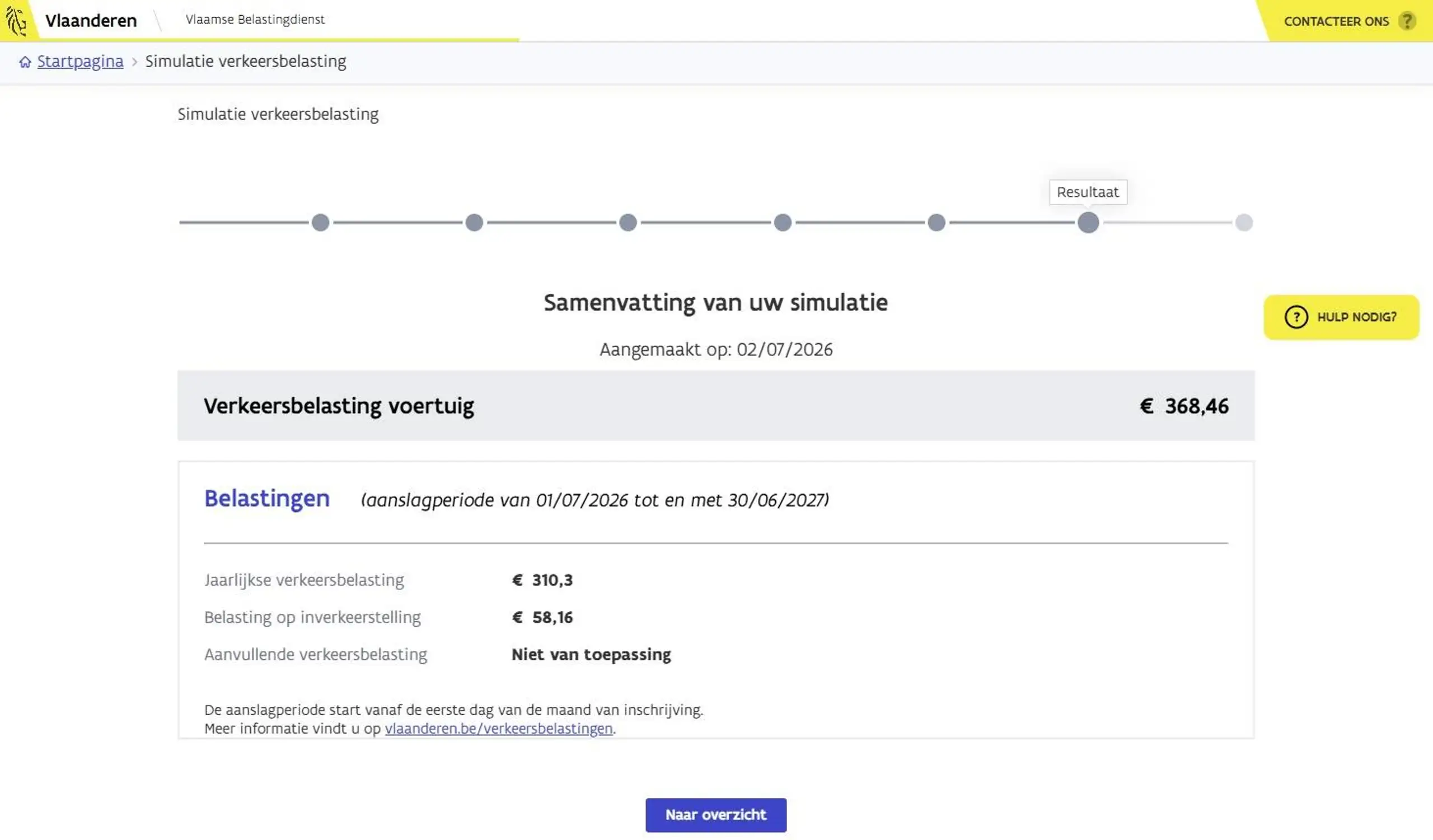
Task: Open vlaanderen.be/verkeersbelastingen link
Action: click(499, 729)
